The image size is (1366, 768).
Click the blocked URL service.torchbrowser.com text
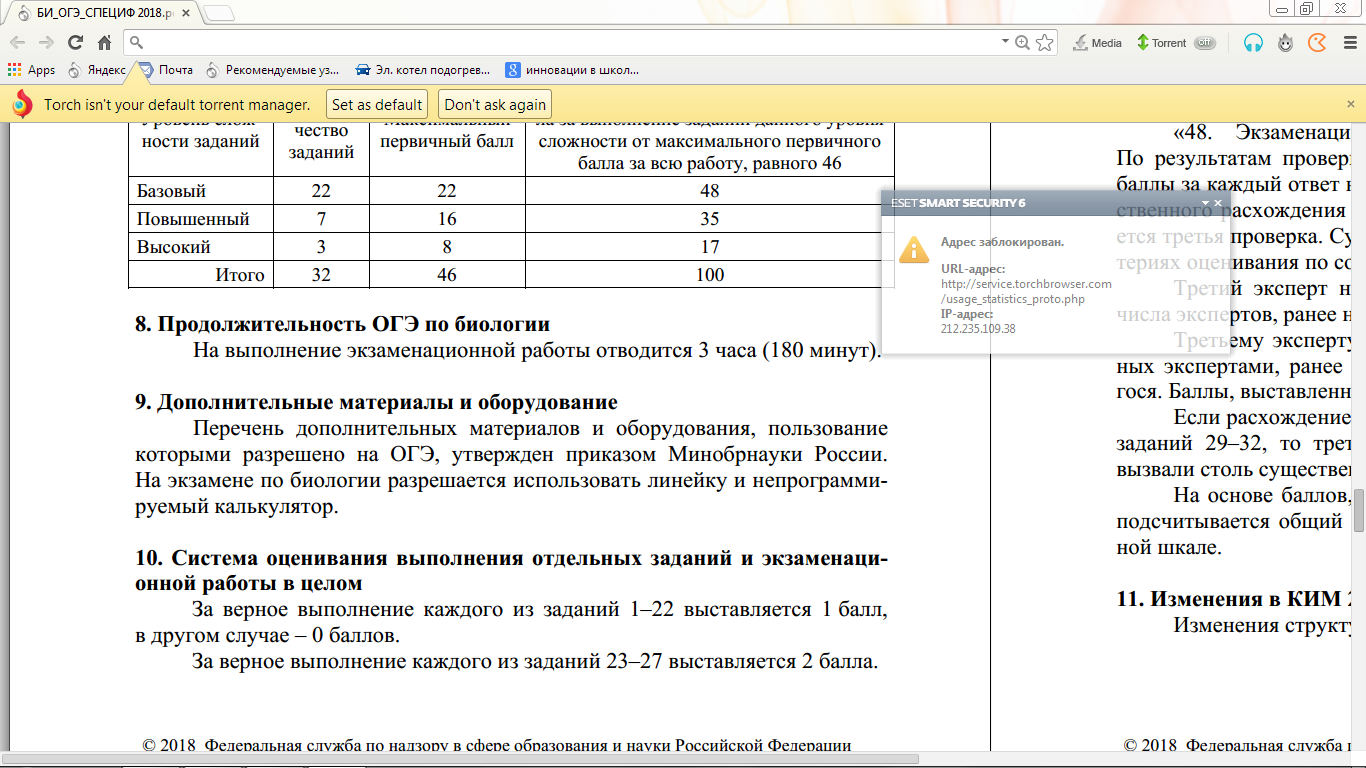tap(1026, 291)
